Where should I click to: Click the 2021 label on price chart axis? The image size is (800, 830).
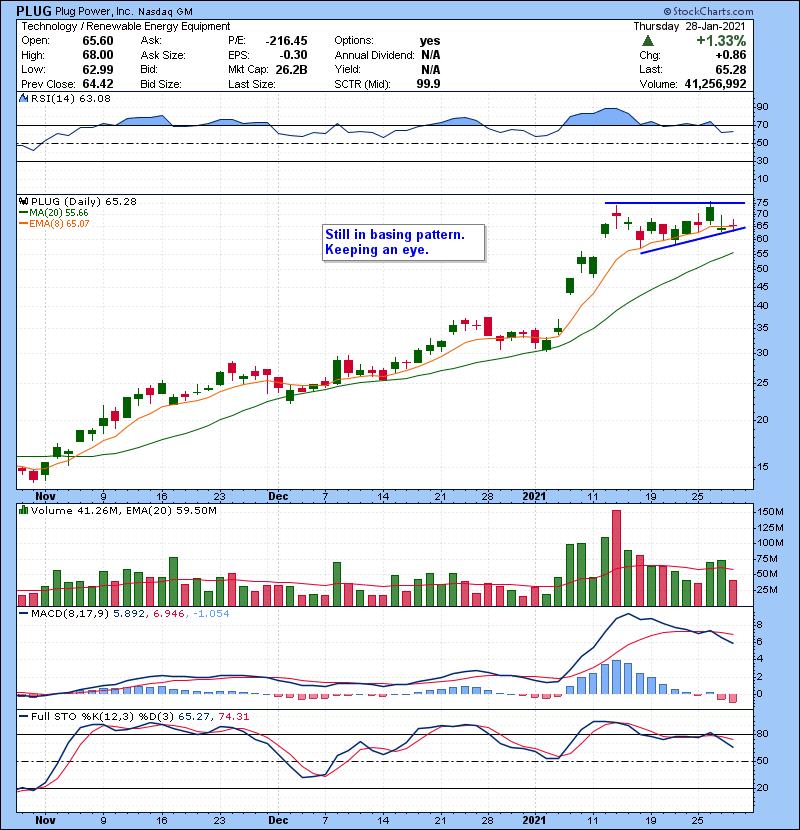(x=534, y=496)
